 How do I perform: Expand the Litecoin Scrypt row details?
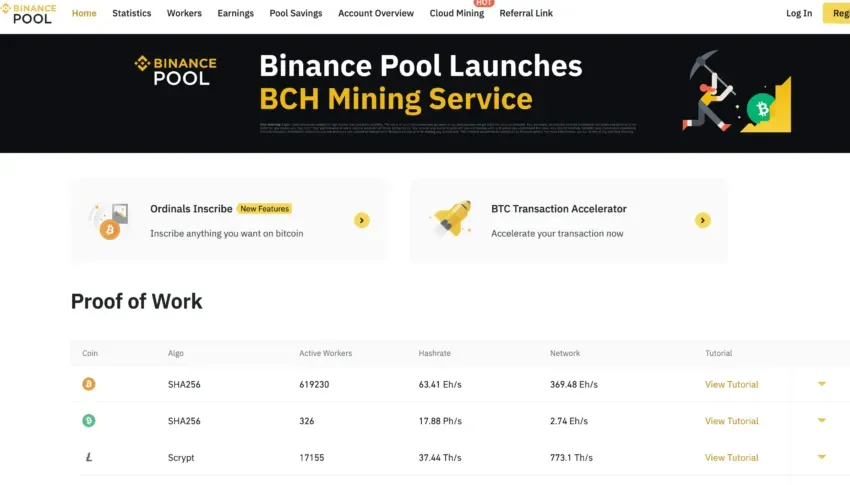click(x=822, y=457)
